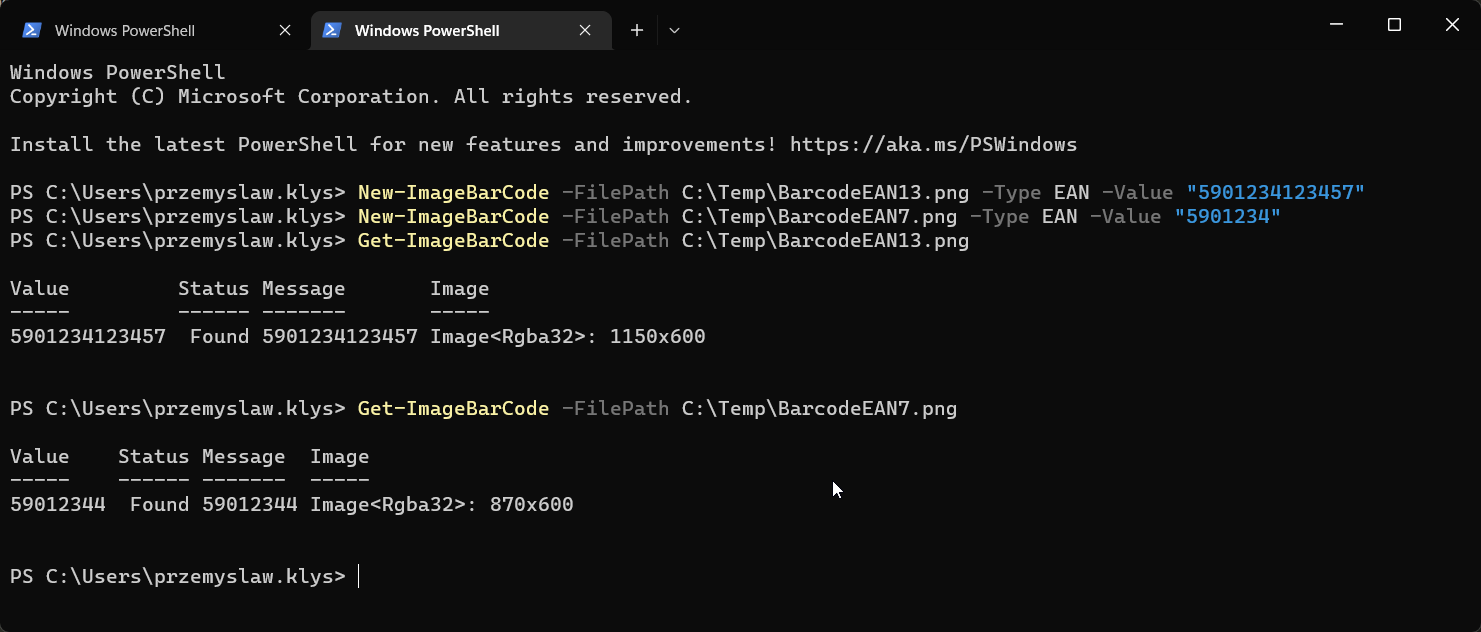Click the 5901234123457 barcode value output
This screenshot has height=632, width=1481.
[87, 336]
